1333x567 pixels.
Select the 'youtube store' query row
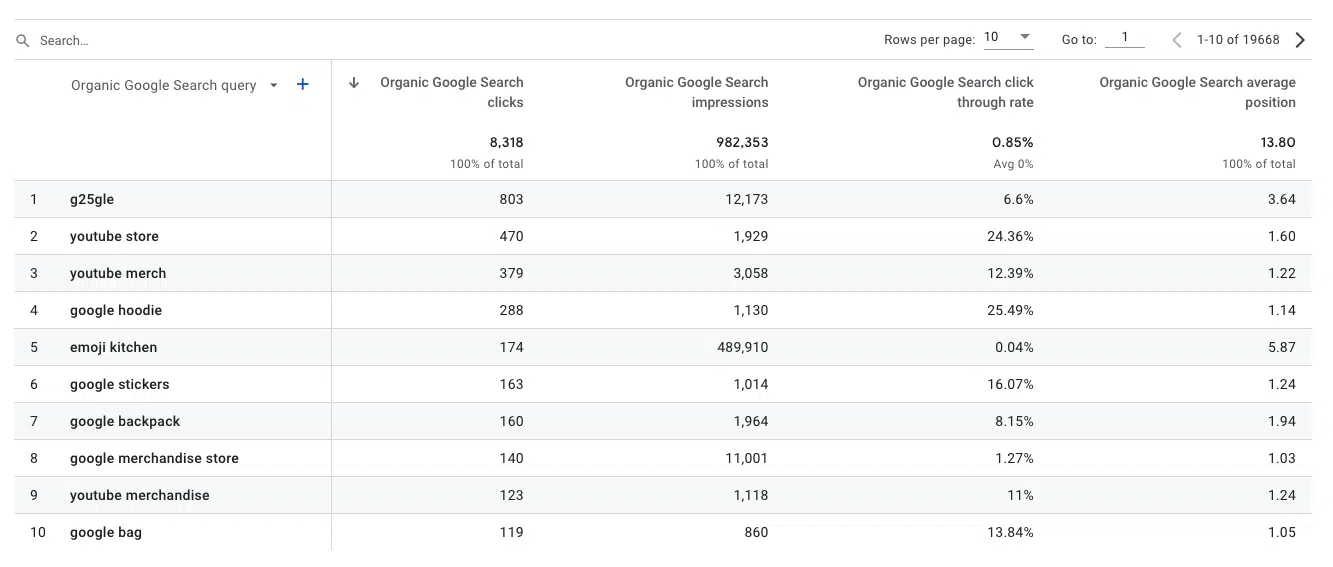click(114, 237)
